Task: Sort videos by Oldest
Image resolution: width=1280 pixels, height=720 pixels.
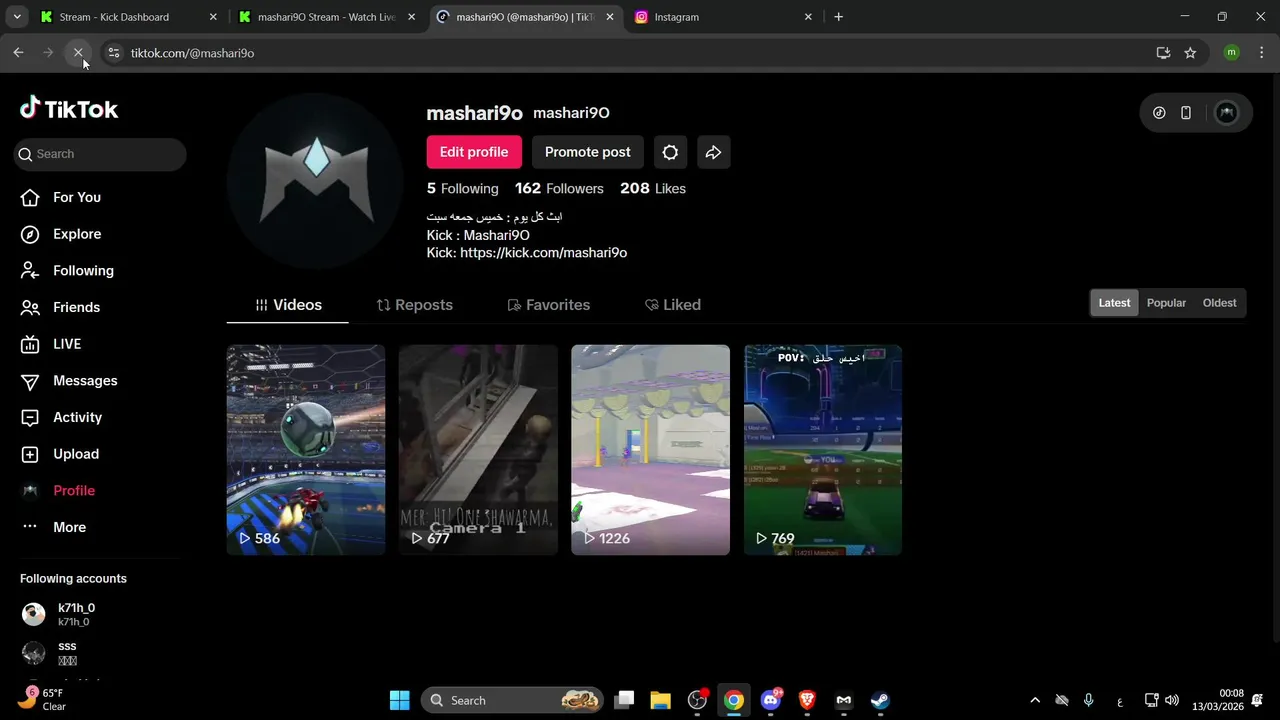Action: [x=1219, y=303]
